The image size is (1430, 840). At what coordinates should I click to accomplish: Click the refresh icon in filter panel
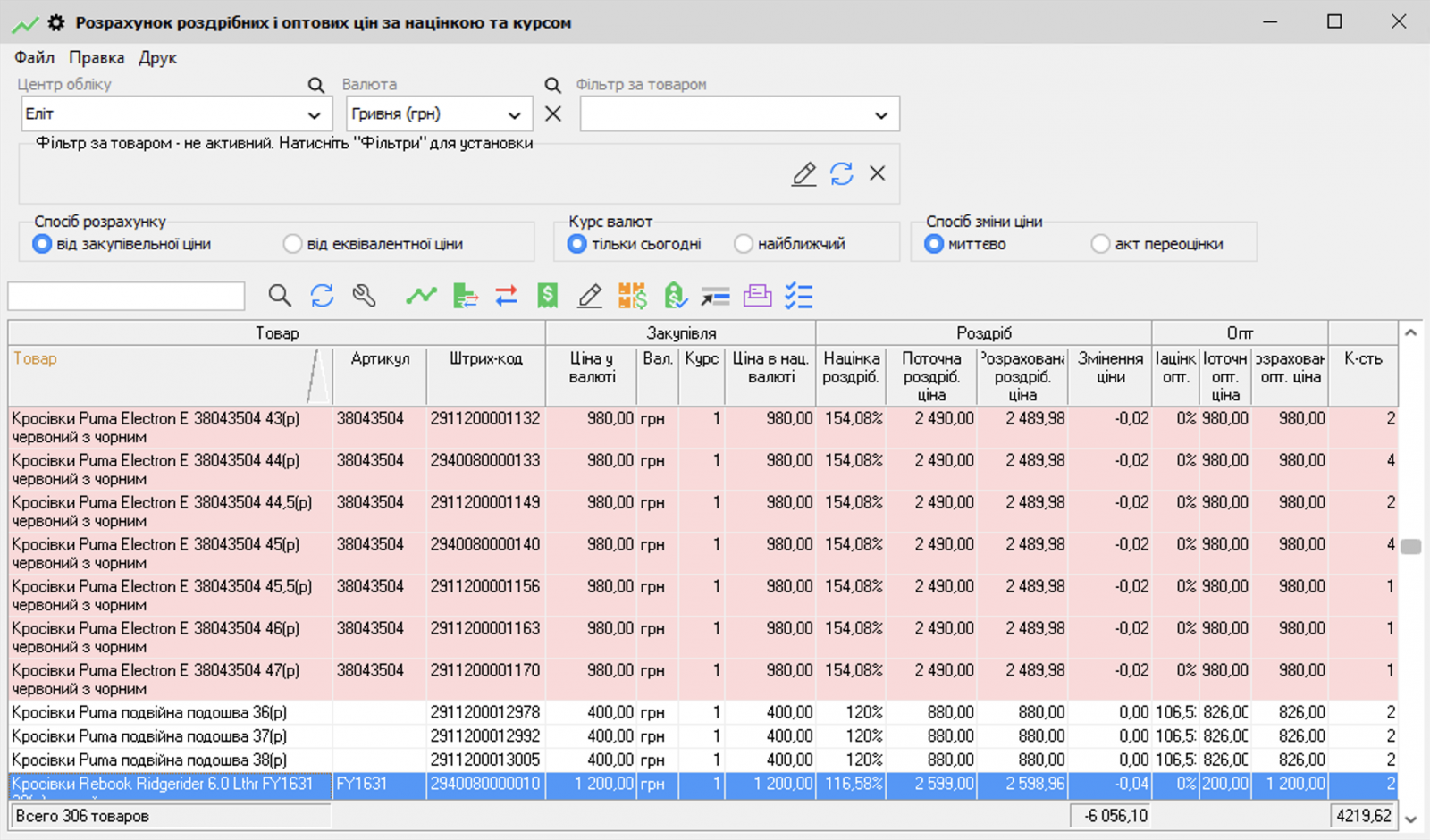[x=841, y=173]
